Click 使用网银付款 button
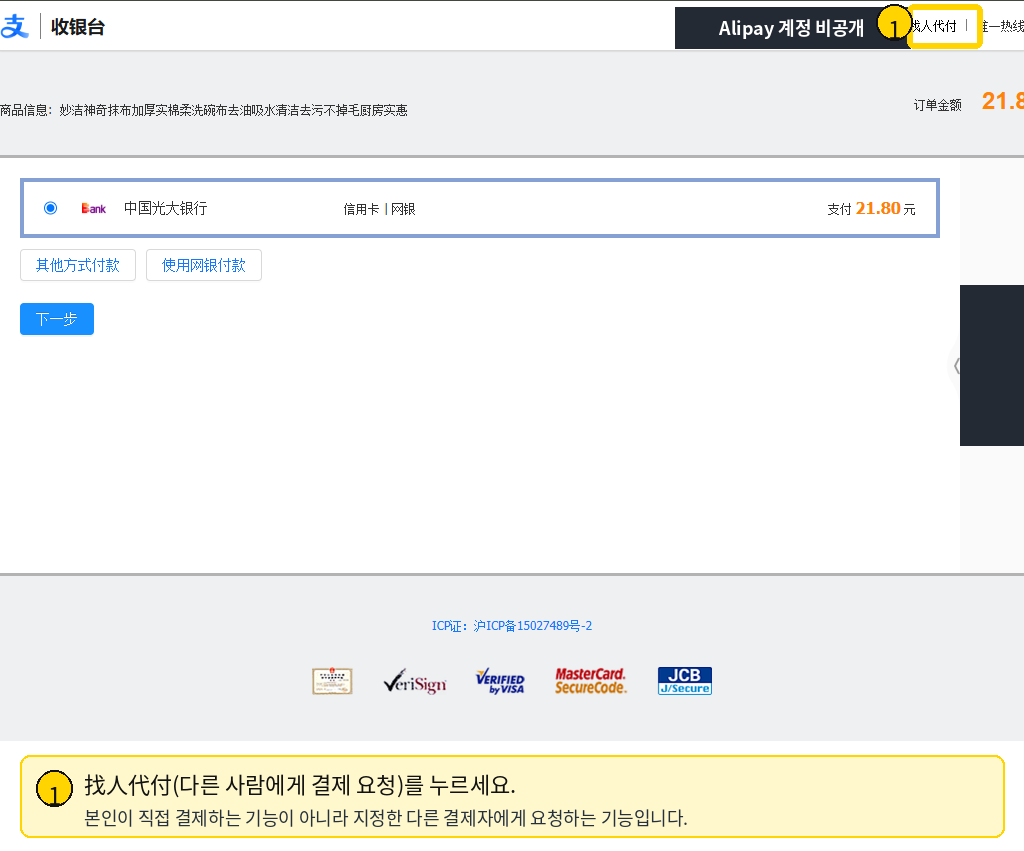1024x851 pixels. (204, 265)
